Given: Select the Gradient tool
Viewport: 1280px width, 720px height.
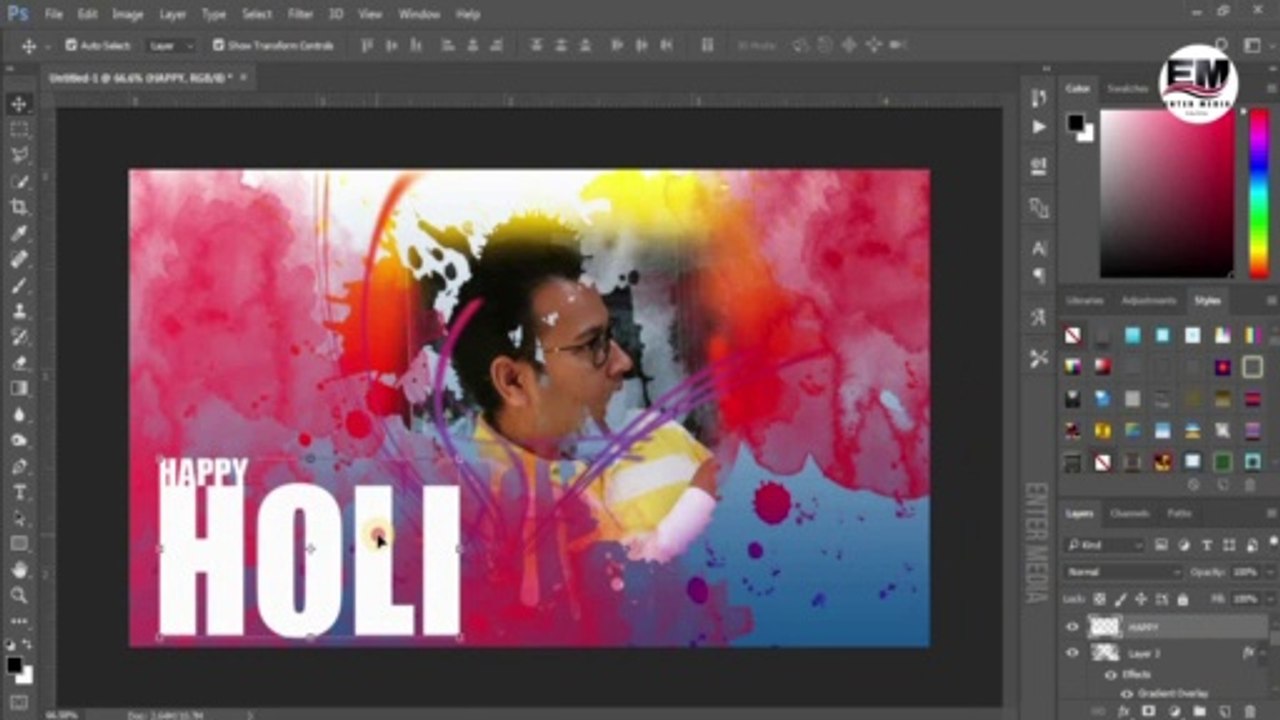Looking at the screenshot, I should click(19, 389).
